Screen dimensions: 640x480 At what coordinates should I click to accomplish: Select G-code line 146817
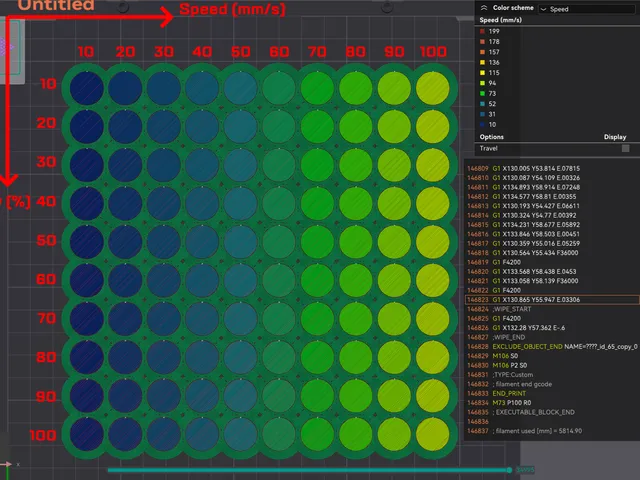(524, 243)
